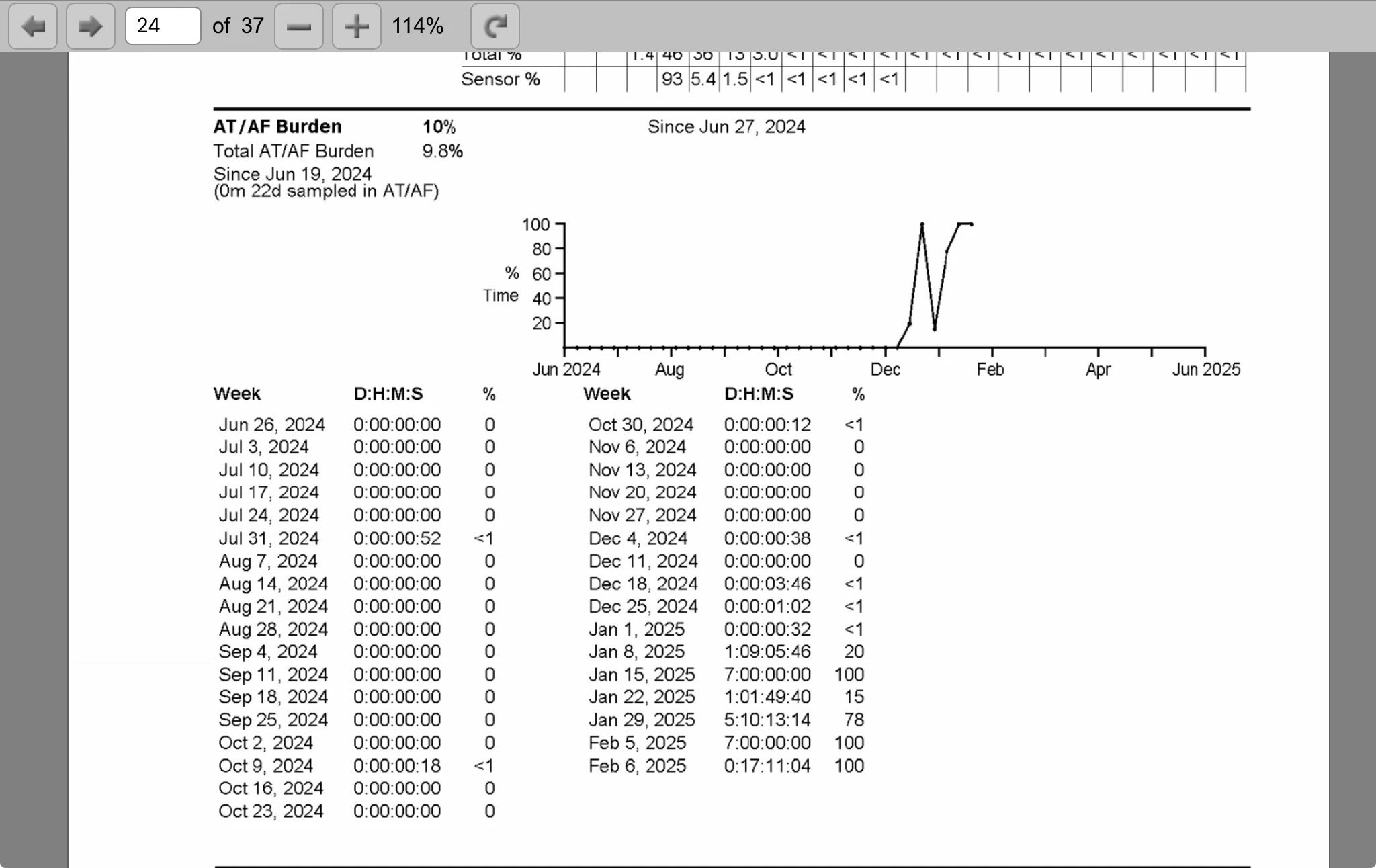Click the 'of 37' page count label
1376x868 pixels.
[x=238, y=26]
